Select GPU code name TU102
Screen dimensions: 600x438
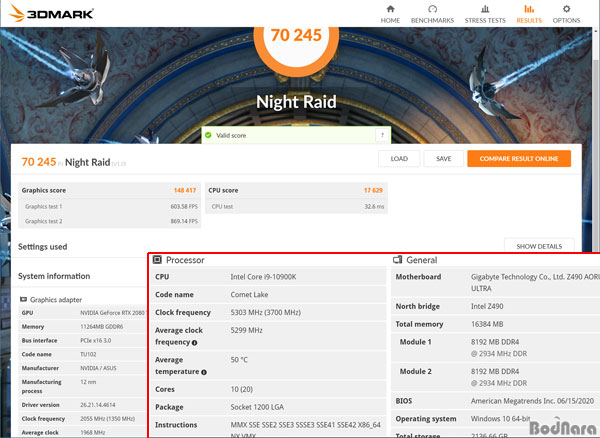click(x=88, y=354)
